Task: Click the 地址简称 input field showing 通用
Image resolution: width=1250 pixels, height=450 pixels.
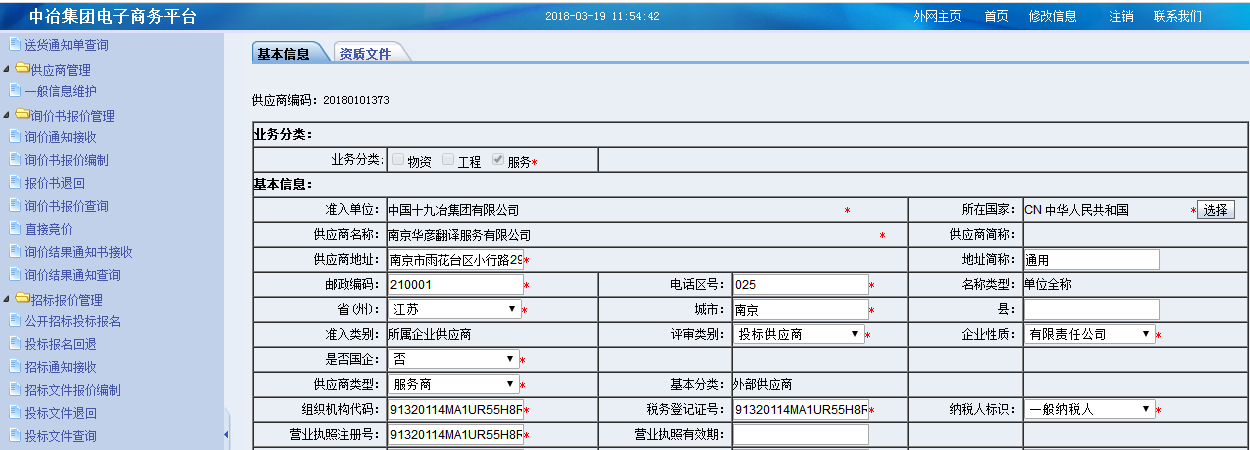Action: [x=1092, y=260]
